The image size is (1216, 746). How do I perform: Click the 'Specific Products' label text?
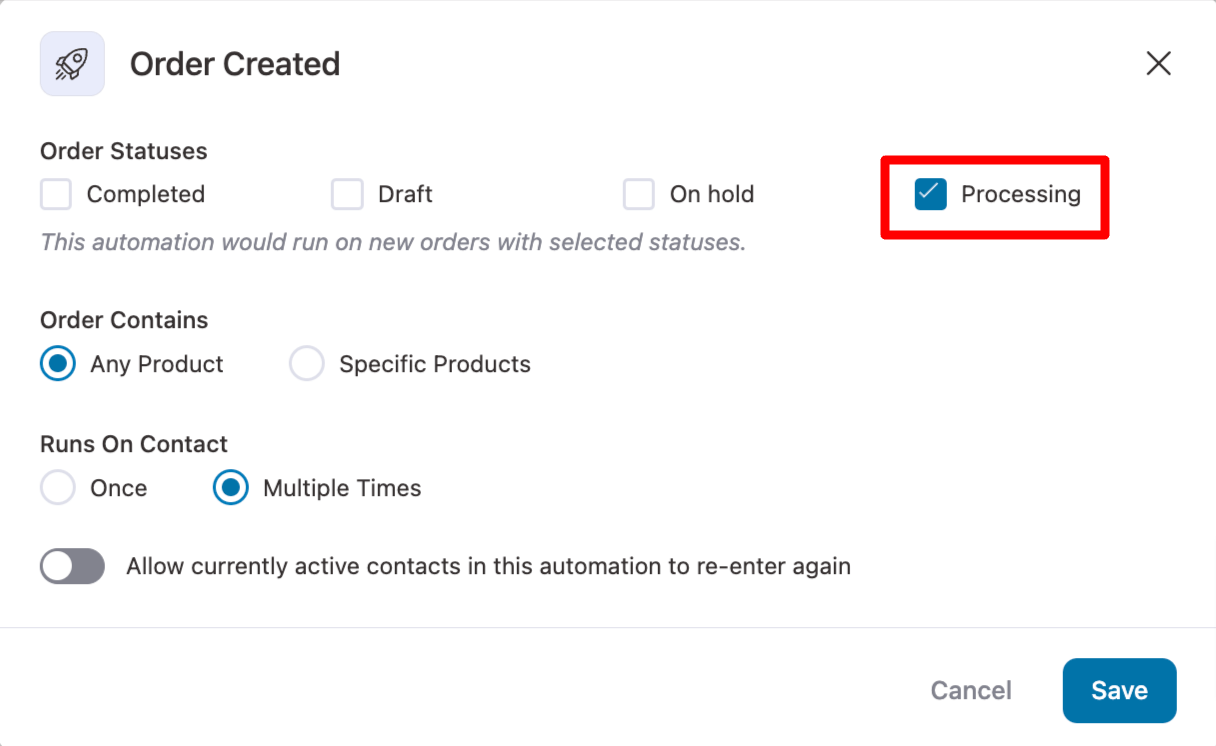pos(435,364)
